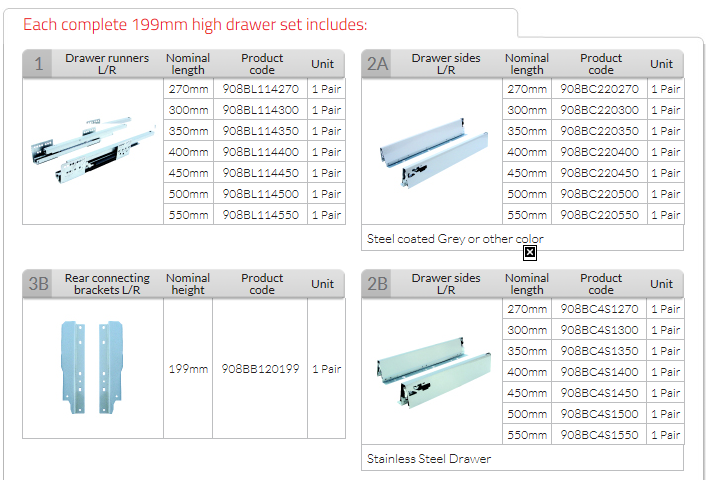Click the Nominal height column header
Viewport: 714px width, 480px height.
click(188, 284)
